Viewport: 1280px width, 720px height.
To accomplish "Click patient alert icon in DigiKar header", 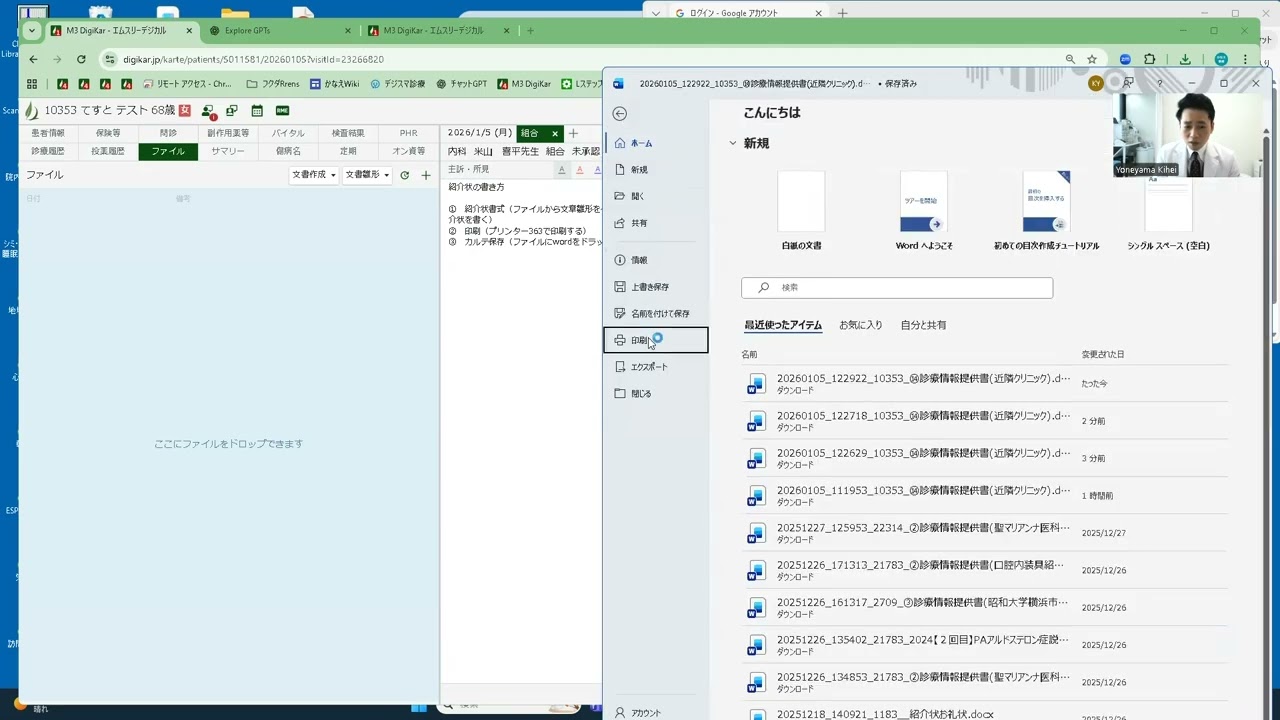I will [208, 111].
